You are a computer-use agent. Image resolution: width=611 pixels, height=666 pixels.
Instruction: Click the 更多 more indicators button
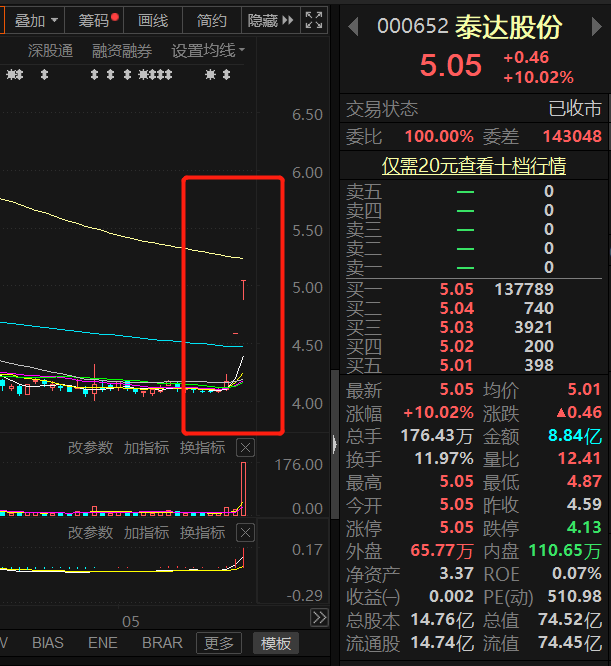pos(219,643)
